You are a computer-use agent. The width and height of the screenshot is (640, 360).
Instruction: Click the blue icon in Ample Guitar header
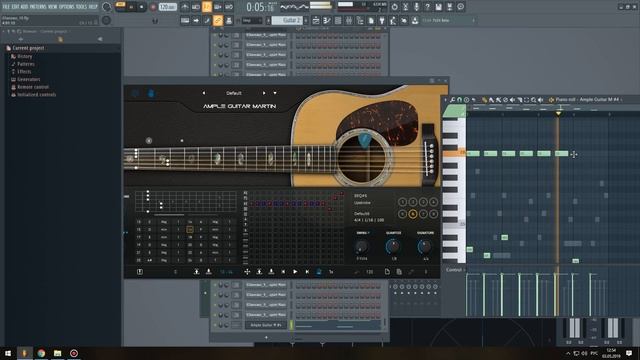(x=151, y=93)
